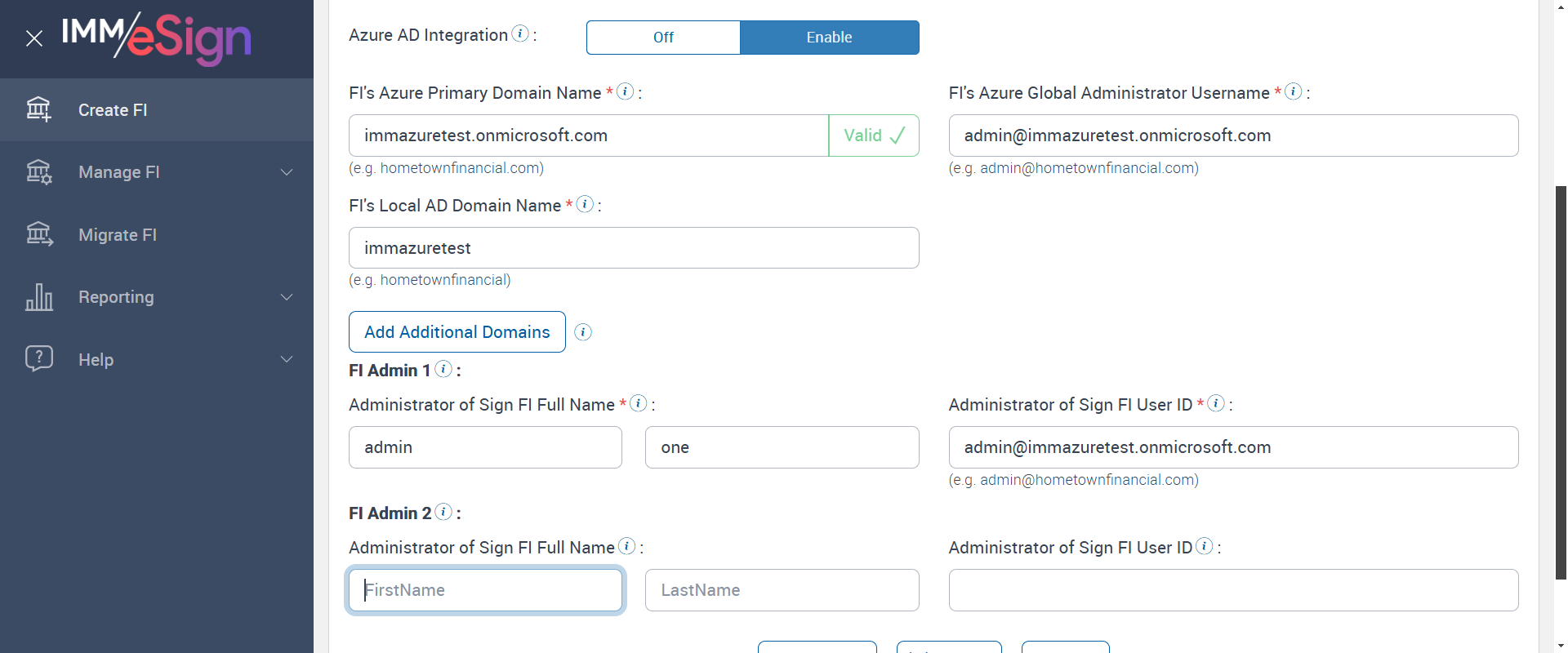Open Azure AD Integration info tooltip
This screenshot has width=1568, height=653.
pyautogui.click(x=520, y=33)
